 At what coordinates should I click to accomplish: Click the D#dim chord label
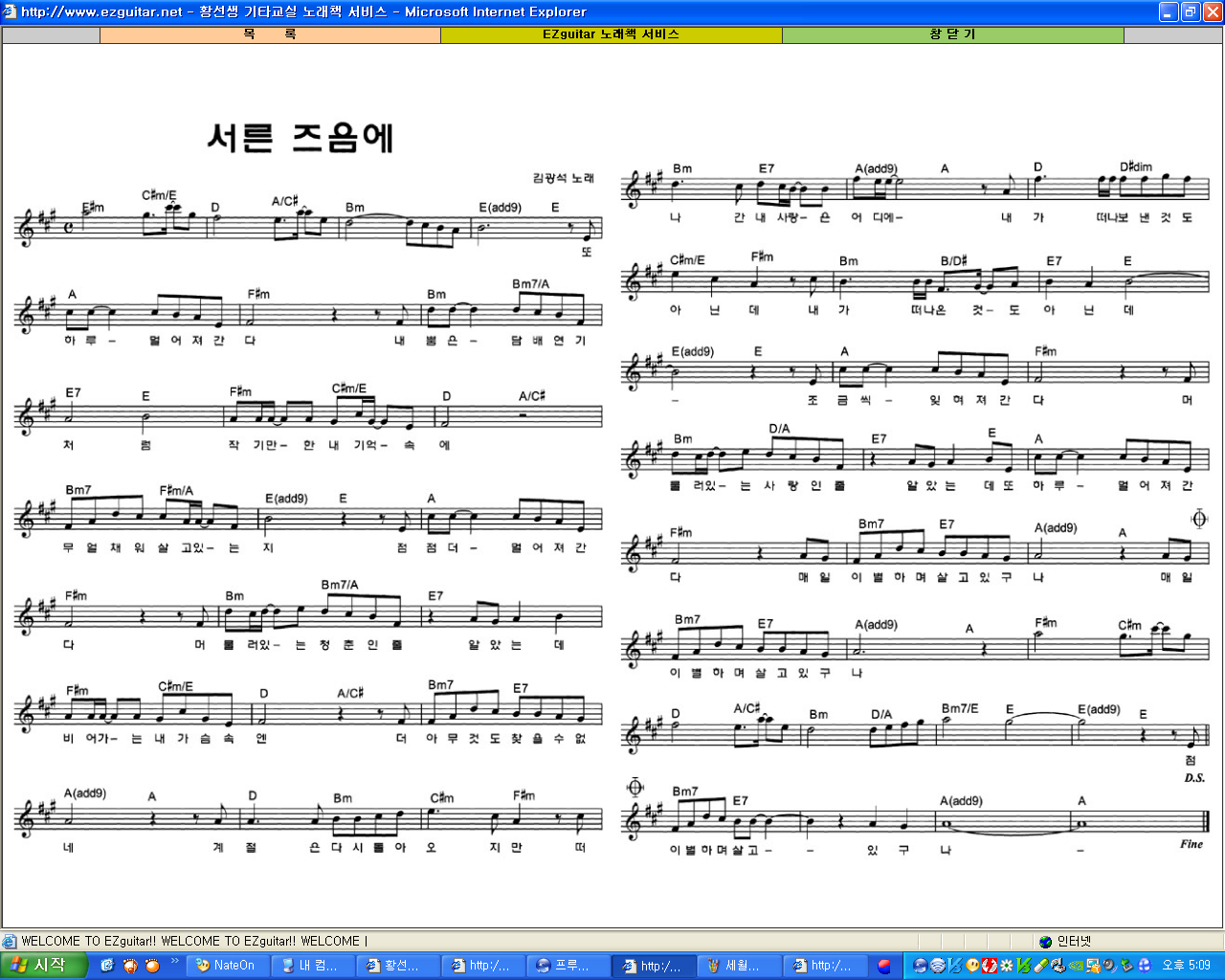1136,167
